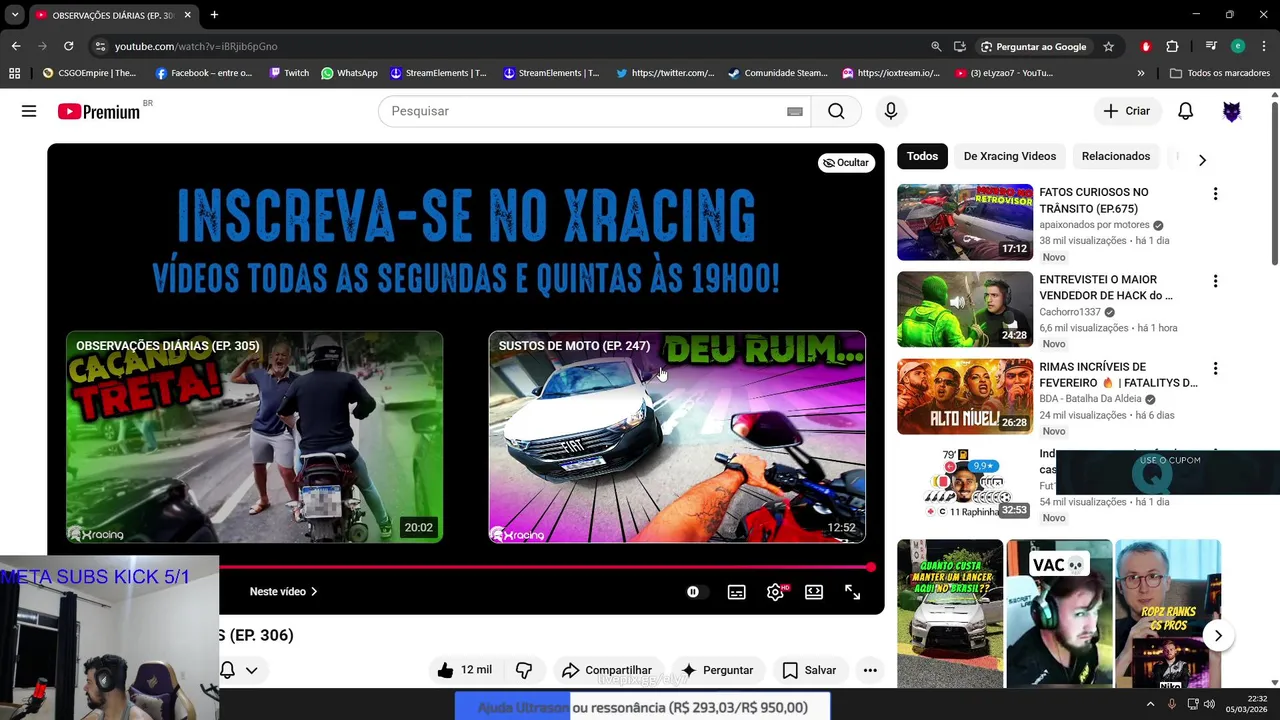The width and height of the screenshot is (1280, 720).
Task: Click the magnifier search button
Action: coord(836,111)
